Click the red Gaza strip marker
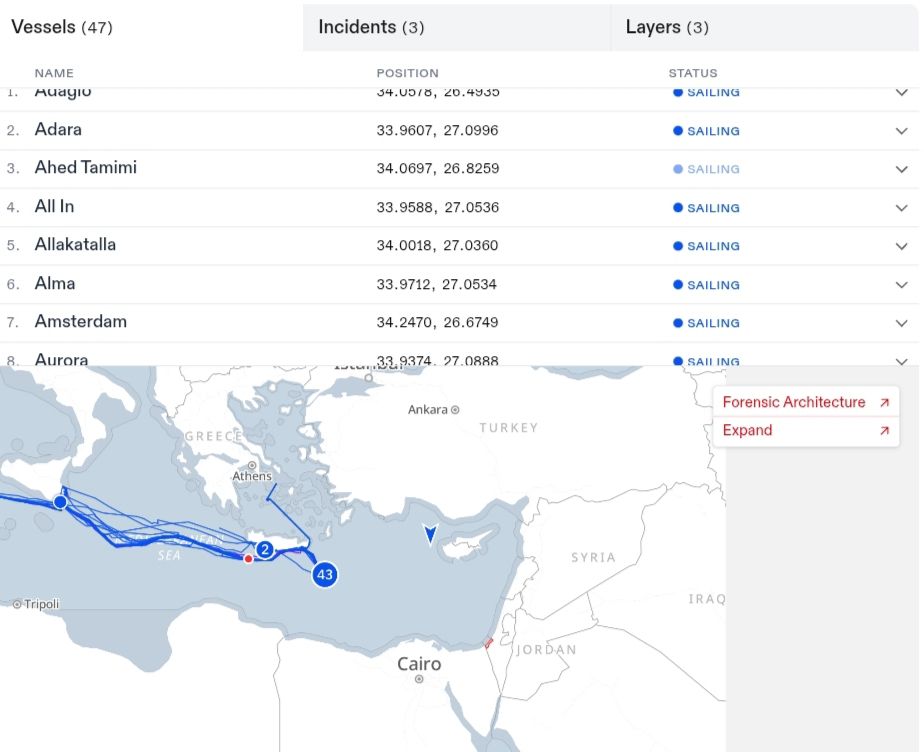This screenshot has height=752, width=924. 489,643
